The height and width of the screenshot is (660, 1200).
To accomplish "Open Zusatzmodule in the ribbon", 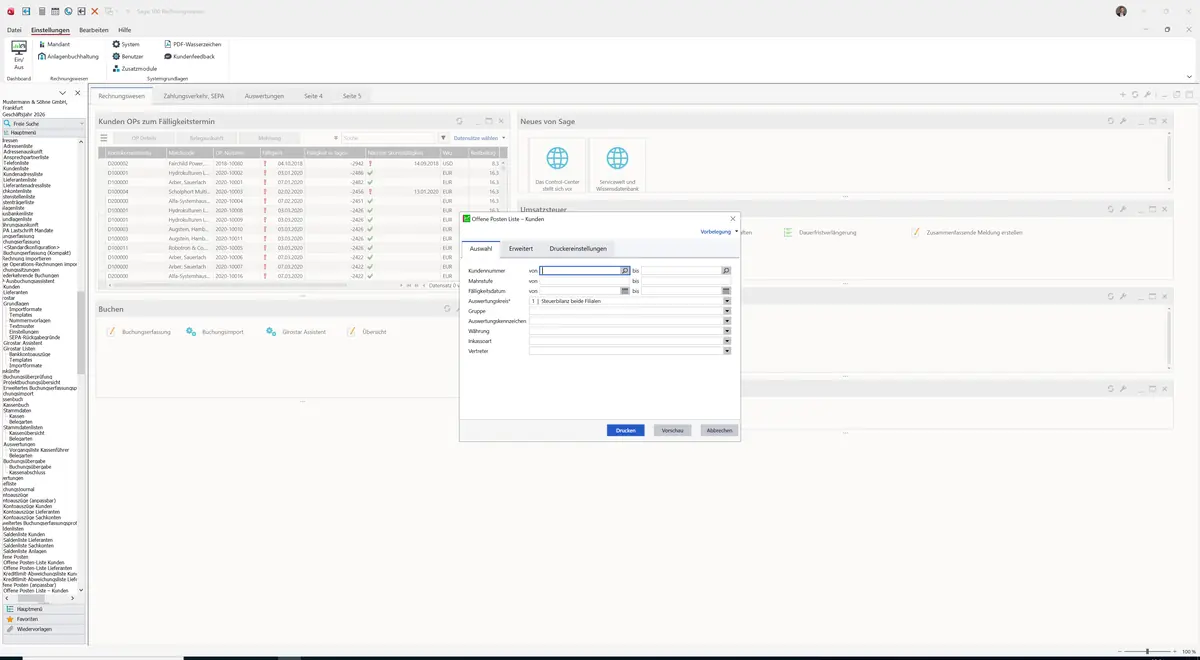I will (134, 68).
